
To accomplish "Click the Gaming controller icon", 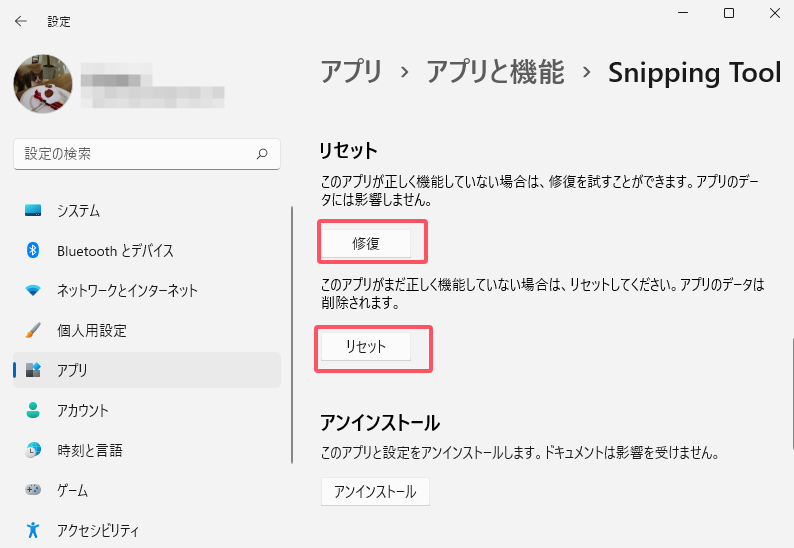I will point(33,491).
